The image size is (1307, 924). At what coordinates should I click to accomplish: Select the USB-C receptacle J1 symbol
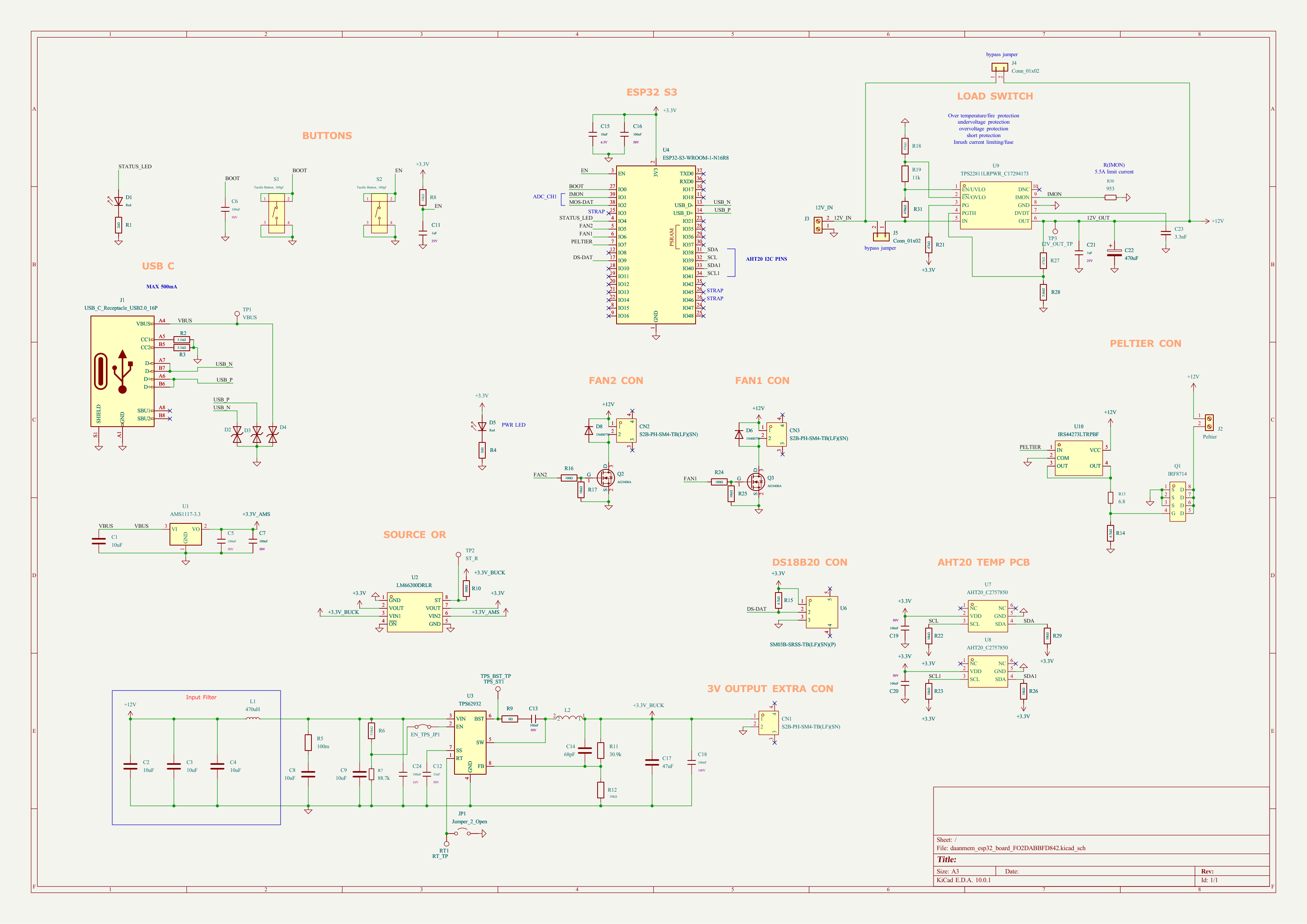[x=123, y=371]
